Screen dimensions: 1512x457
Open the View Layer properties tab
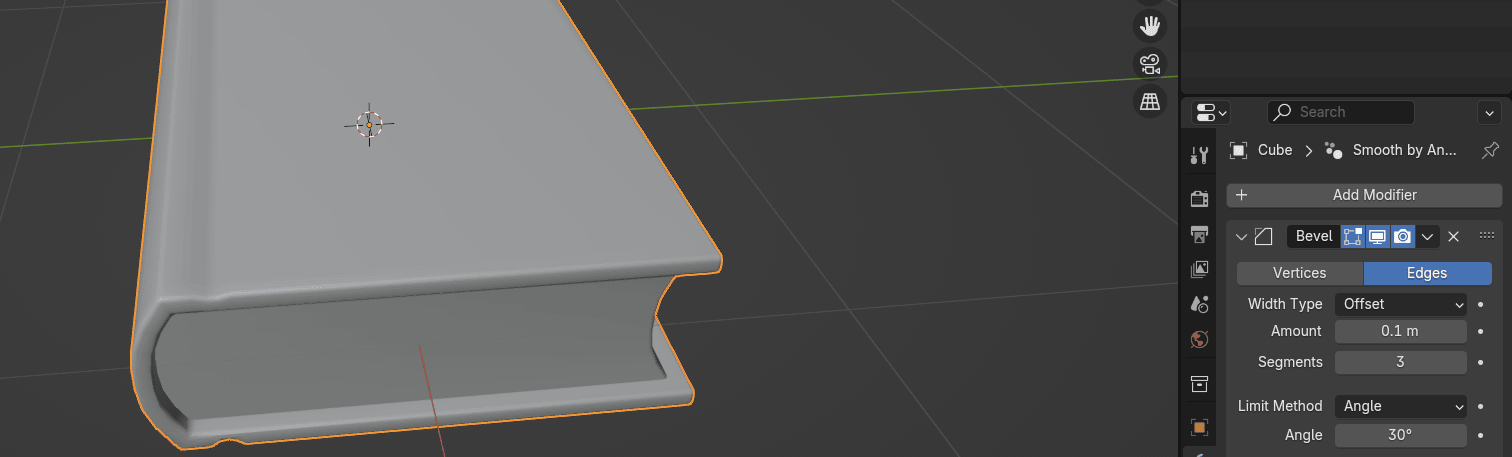pos(1199,269)
